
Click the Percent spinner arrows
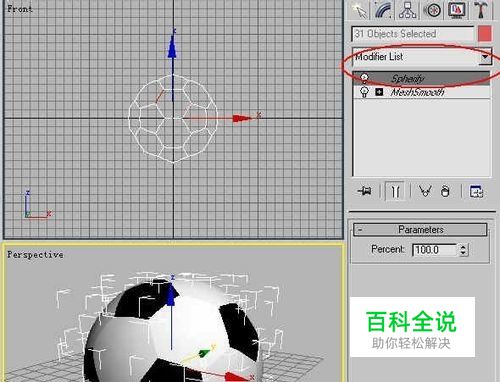pyautogui.click(x=463, y=250)
